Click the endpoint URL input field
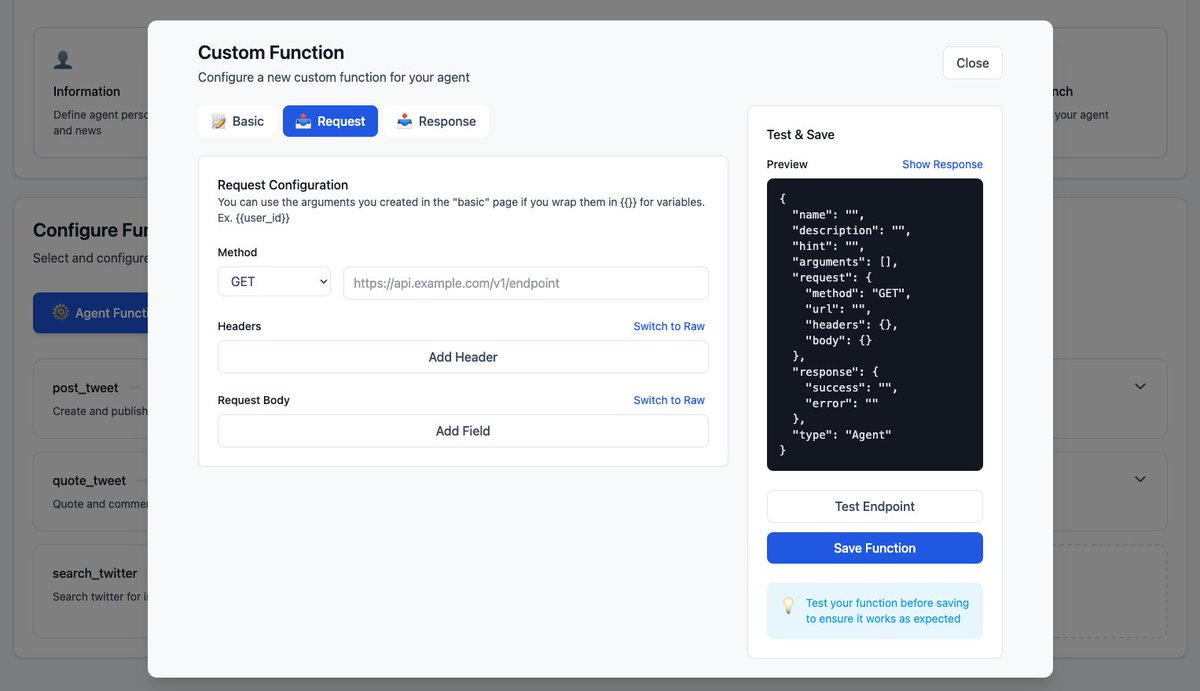1200x691 pixels. point(527,282)
